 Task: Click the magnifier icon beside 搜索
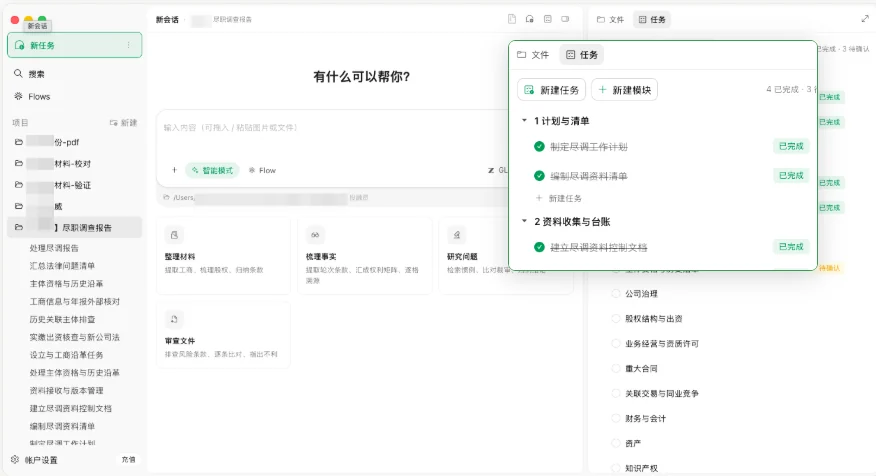[18, 73]
